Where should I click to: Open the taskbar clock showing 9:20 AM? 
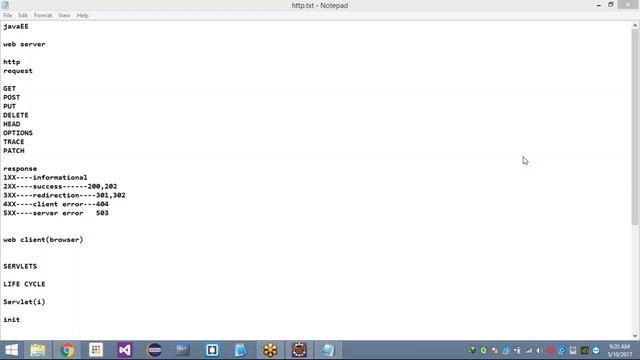(619, 351)
